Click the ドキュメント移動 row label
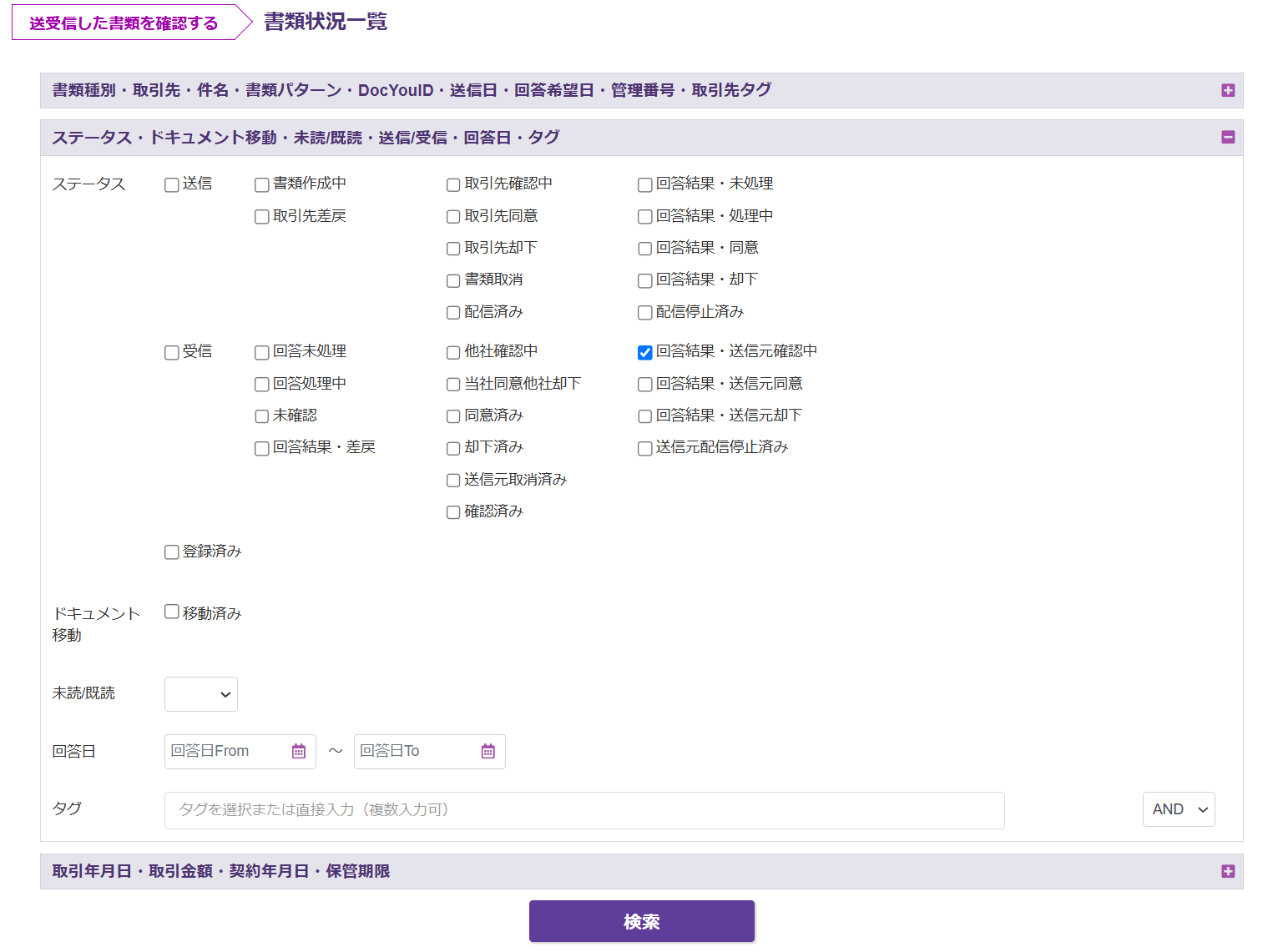 coord(96,624)
